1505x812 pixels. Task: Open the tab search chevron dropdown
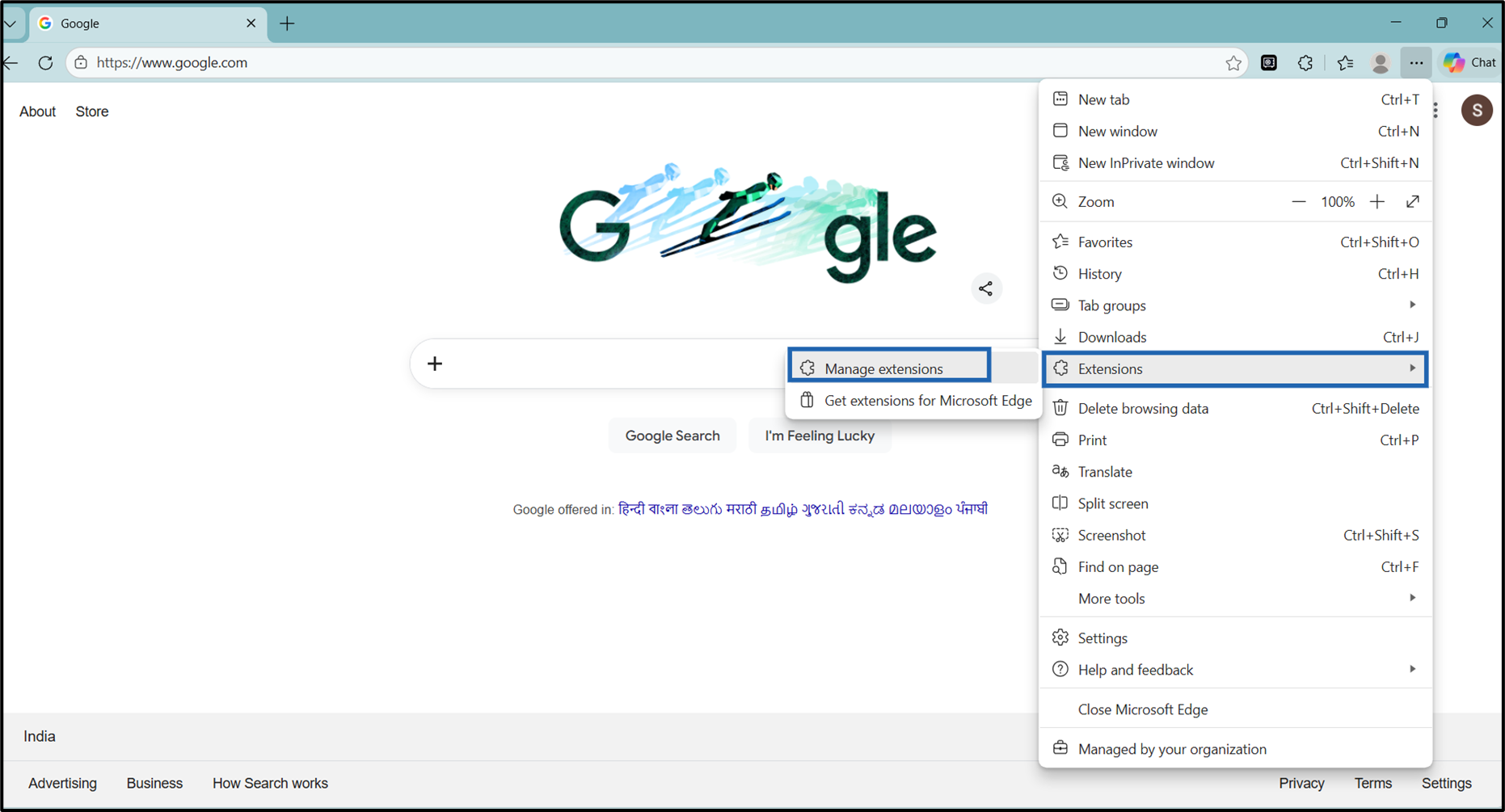(x=11, y=23)
